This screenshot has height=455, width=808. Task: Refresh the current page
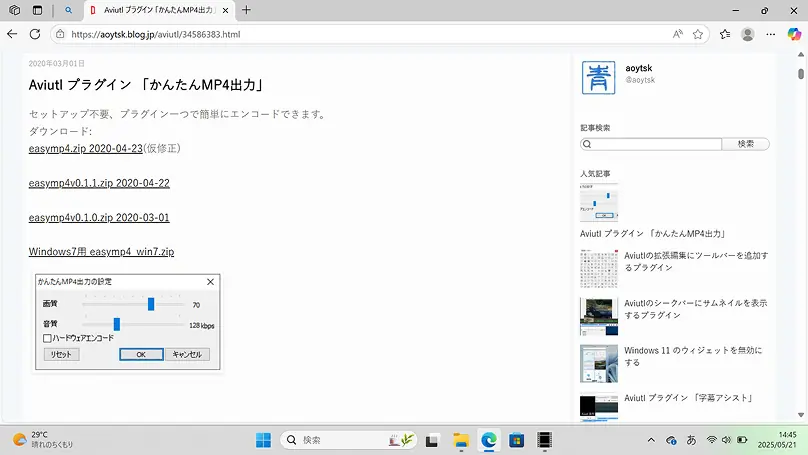[x=35, y=34]
